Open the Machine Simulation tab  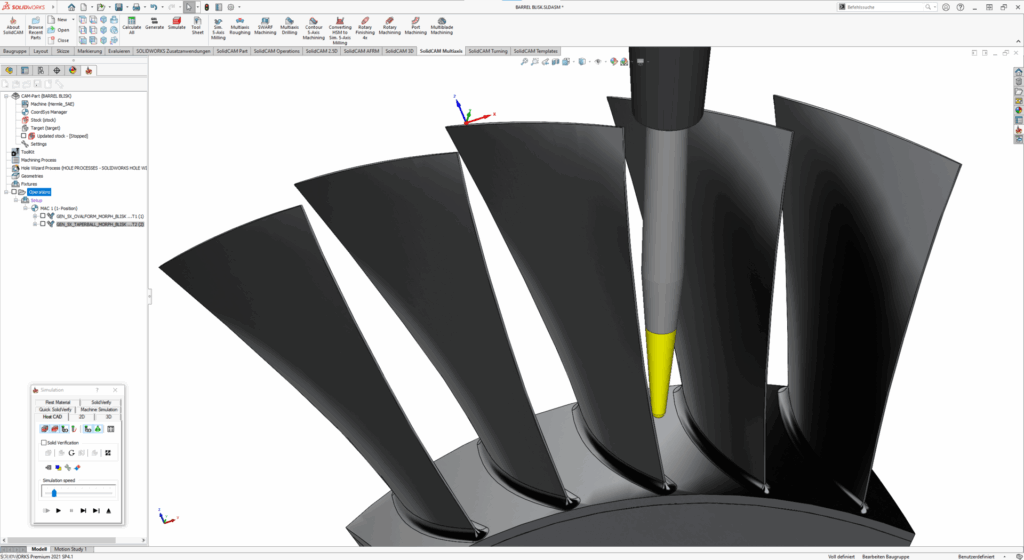(99, 409)
